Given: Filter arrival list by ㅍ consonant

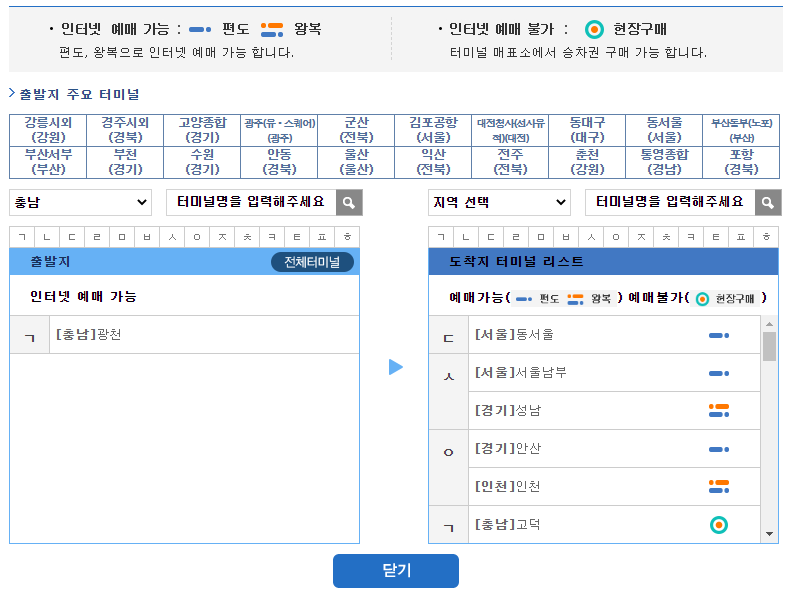Looking at the screenshot, I should click(741, 237).
